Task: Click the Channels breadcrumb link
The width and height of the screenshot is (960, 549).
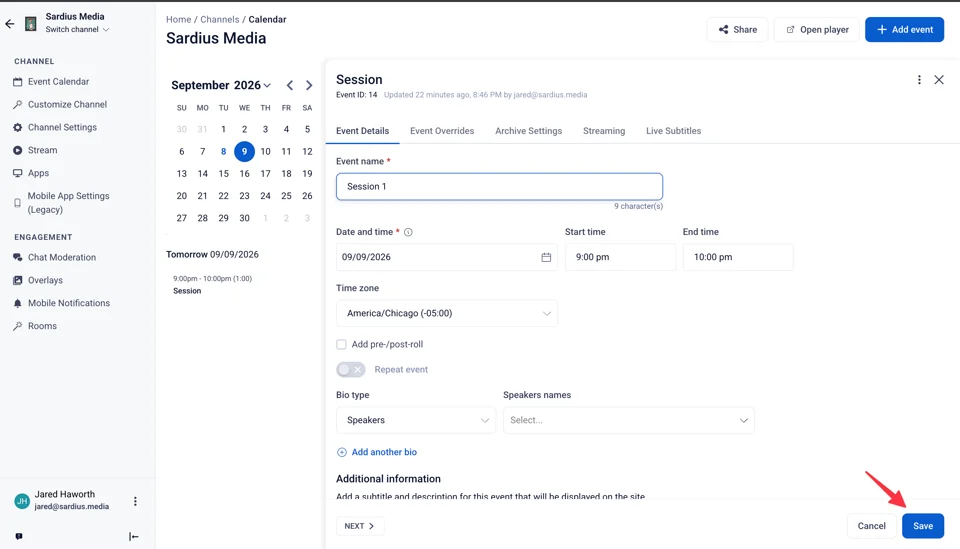Action: (x=220, y=20)
